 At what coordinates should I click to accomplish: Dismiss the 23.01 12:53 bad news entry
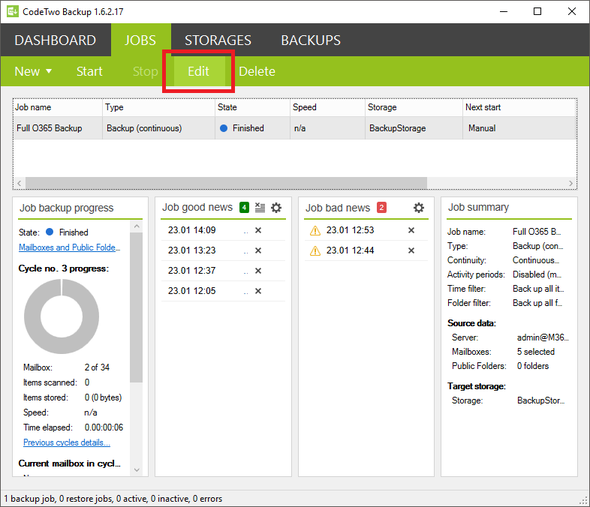click(411, 230)
